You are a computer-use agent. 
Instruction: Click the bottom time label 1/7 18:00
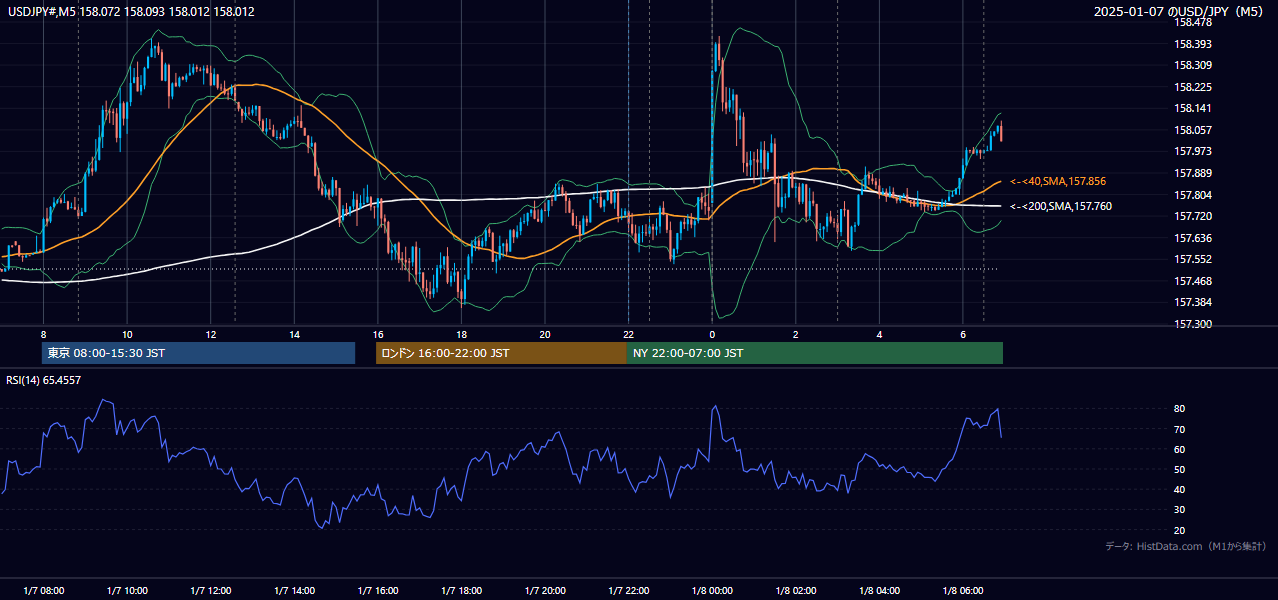coord(461,591)
